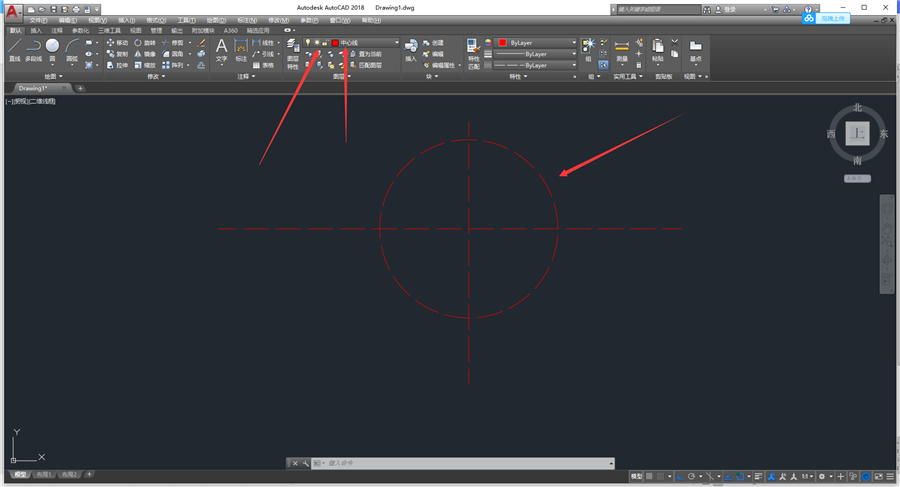Toggle object snap in status bar
900x487 pixels.
click(740, 476)
